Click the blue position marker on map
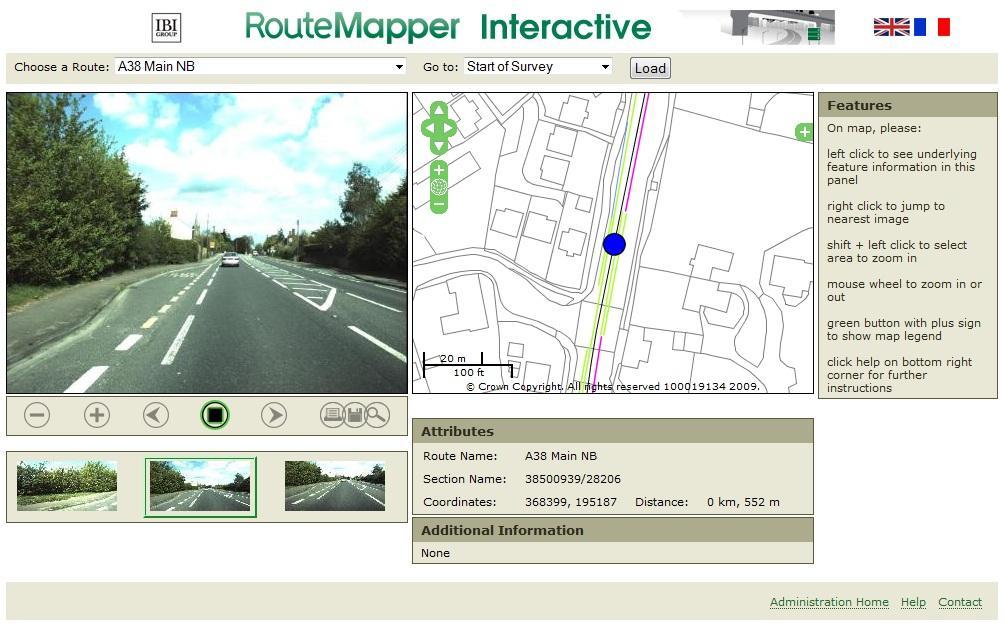The width and height of the screenshot is (1005, 626). (614, 244)
